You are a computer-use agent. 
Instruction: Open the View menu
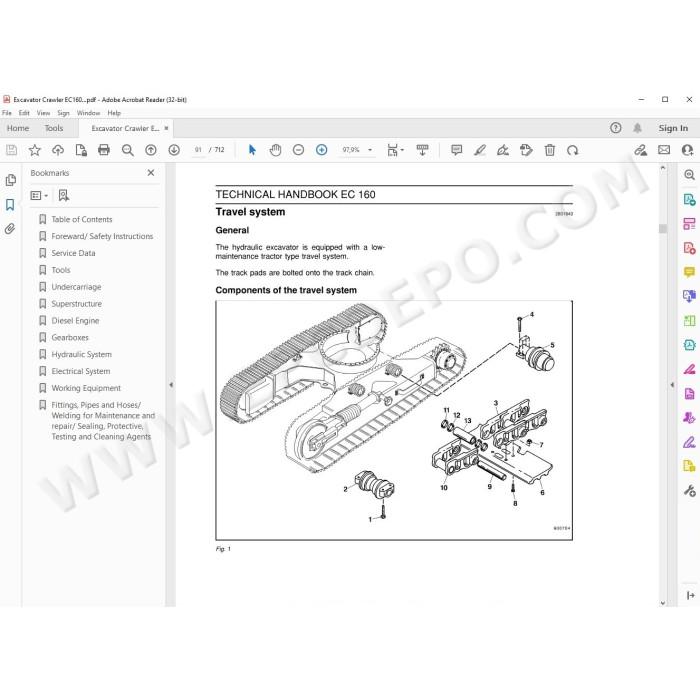43,113
